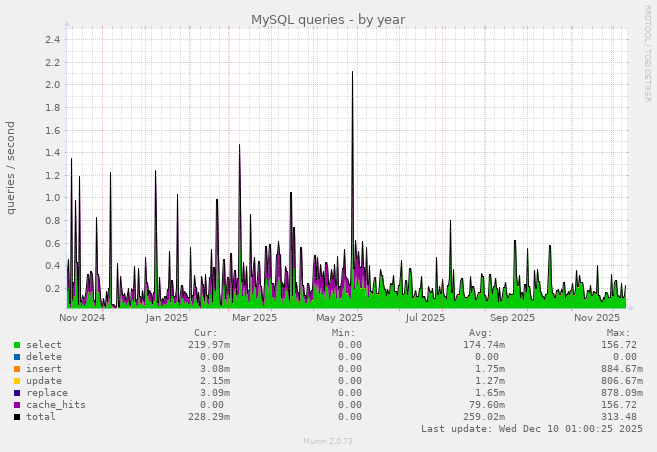Click the green select legend swatch
Screen dimensions: 657x452
pyautogui.click(x=17, y=345)
